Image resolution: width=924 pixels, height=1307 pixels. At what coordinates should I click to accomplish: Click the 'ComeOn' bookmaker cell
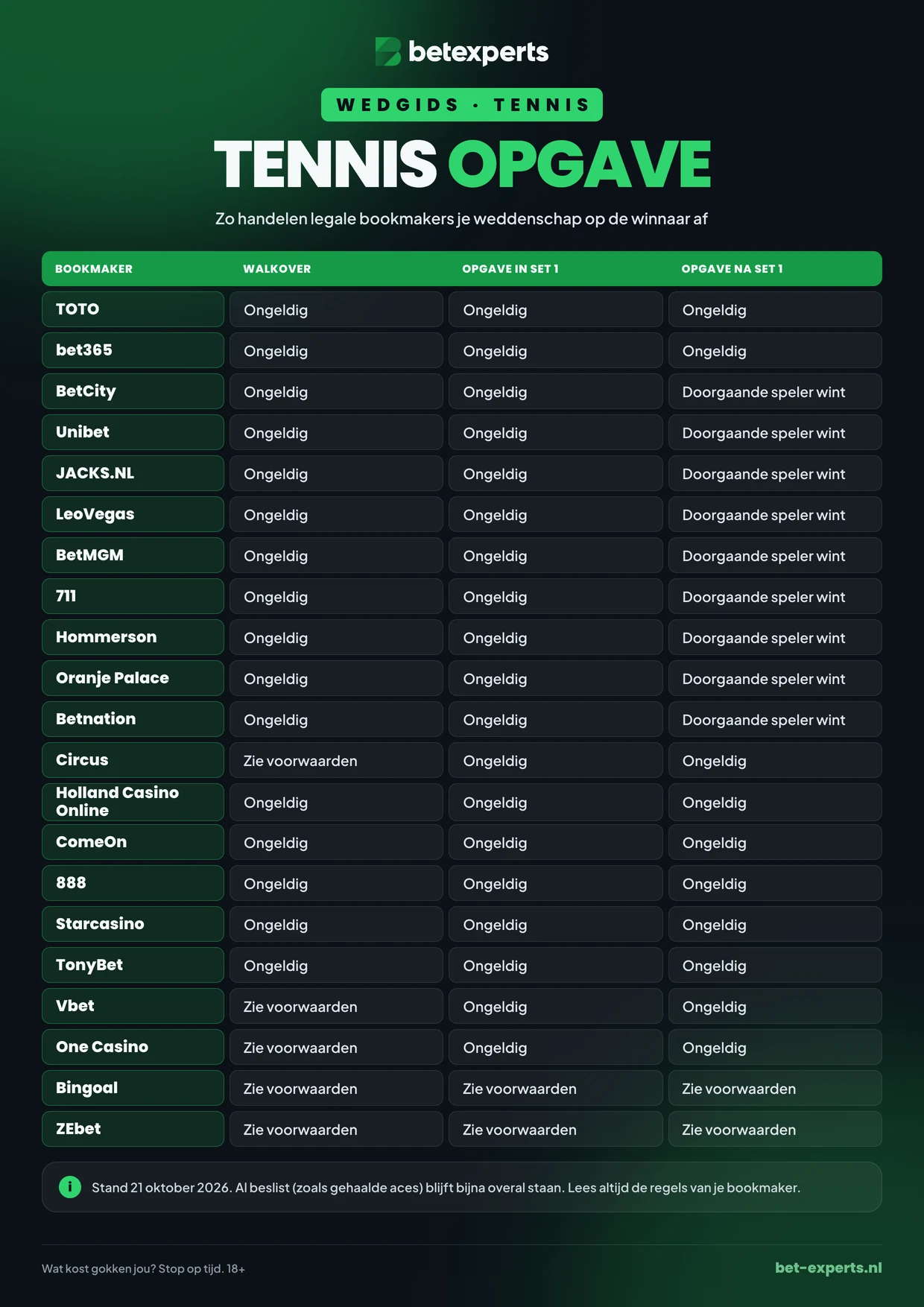(133, 842)
